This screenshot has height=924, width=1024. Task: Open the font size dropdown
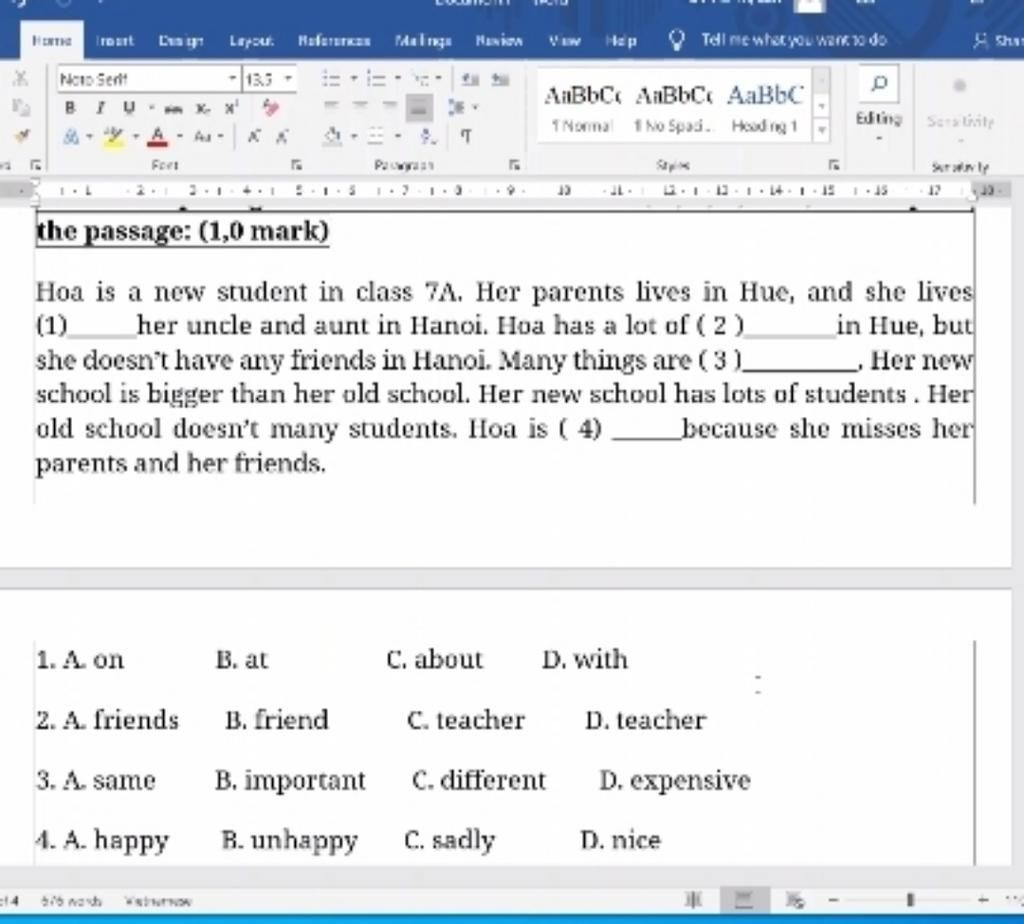(287, 80)
